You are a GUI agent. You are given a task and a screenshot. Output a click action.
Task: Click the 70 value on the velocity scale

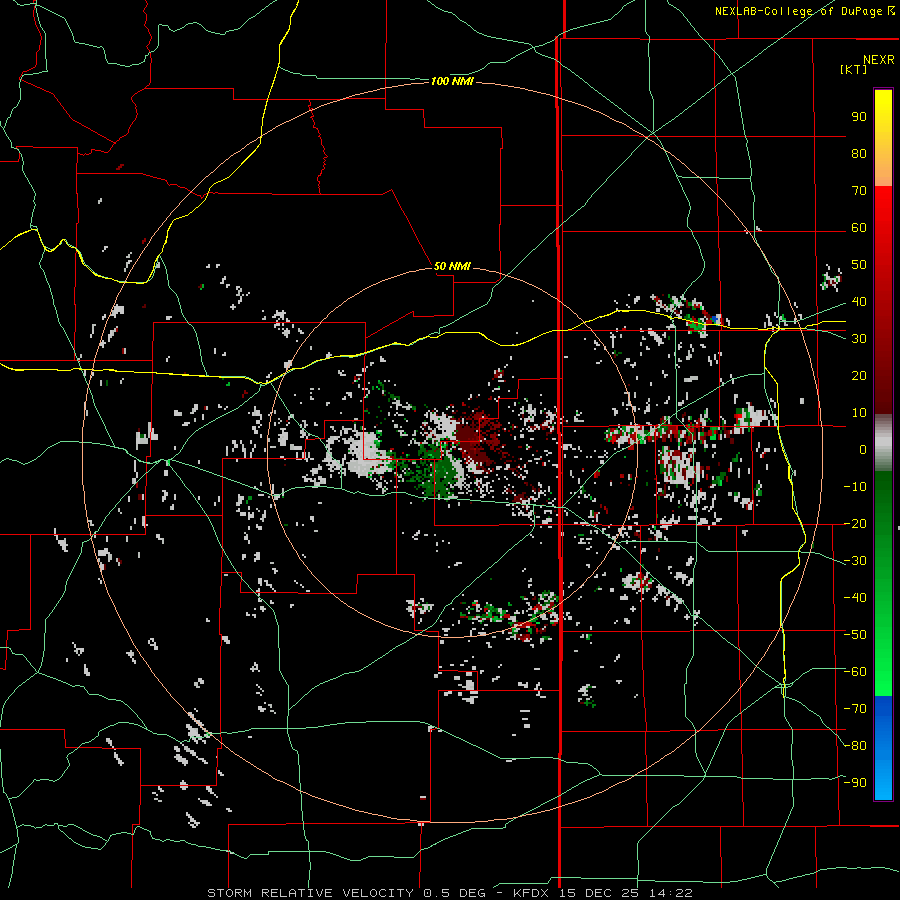(x=859, y=191)
